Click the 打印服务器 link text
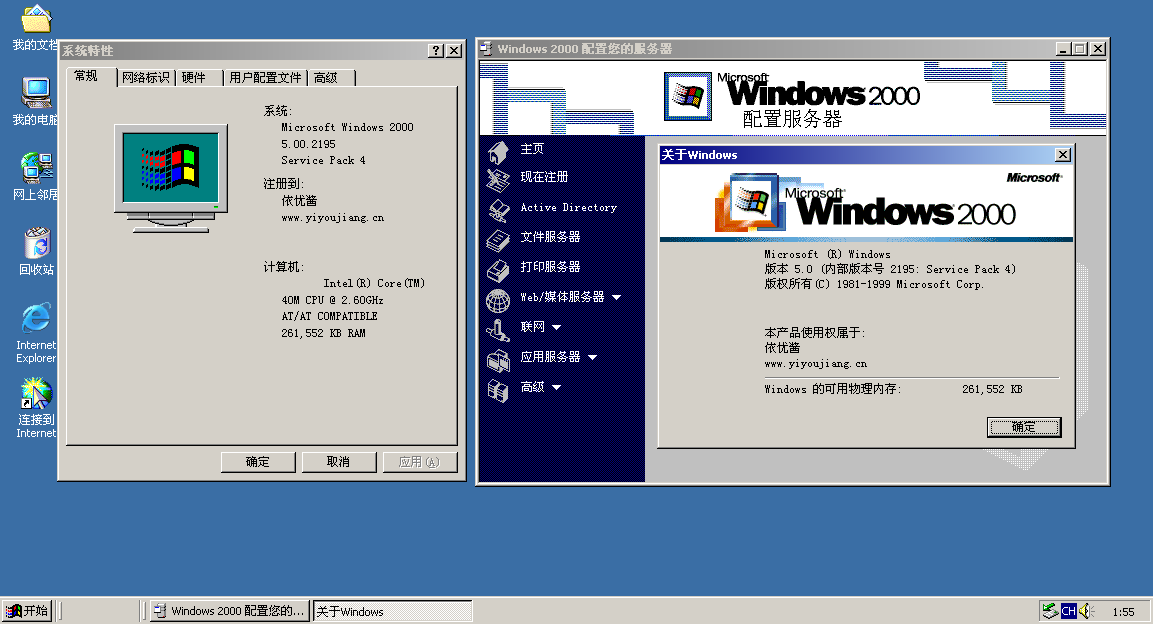 [550, 267]
